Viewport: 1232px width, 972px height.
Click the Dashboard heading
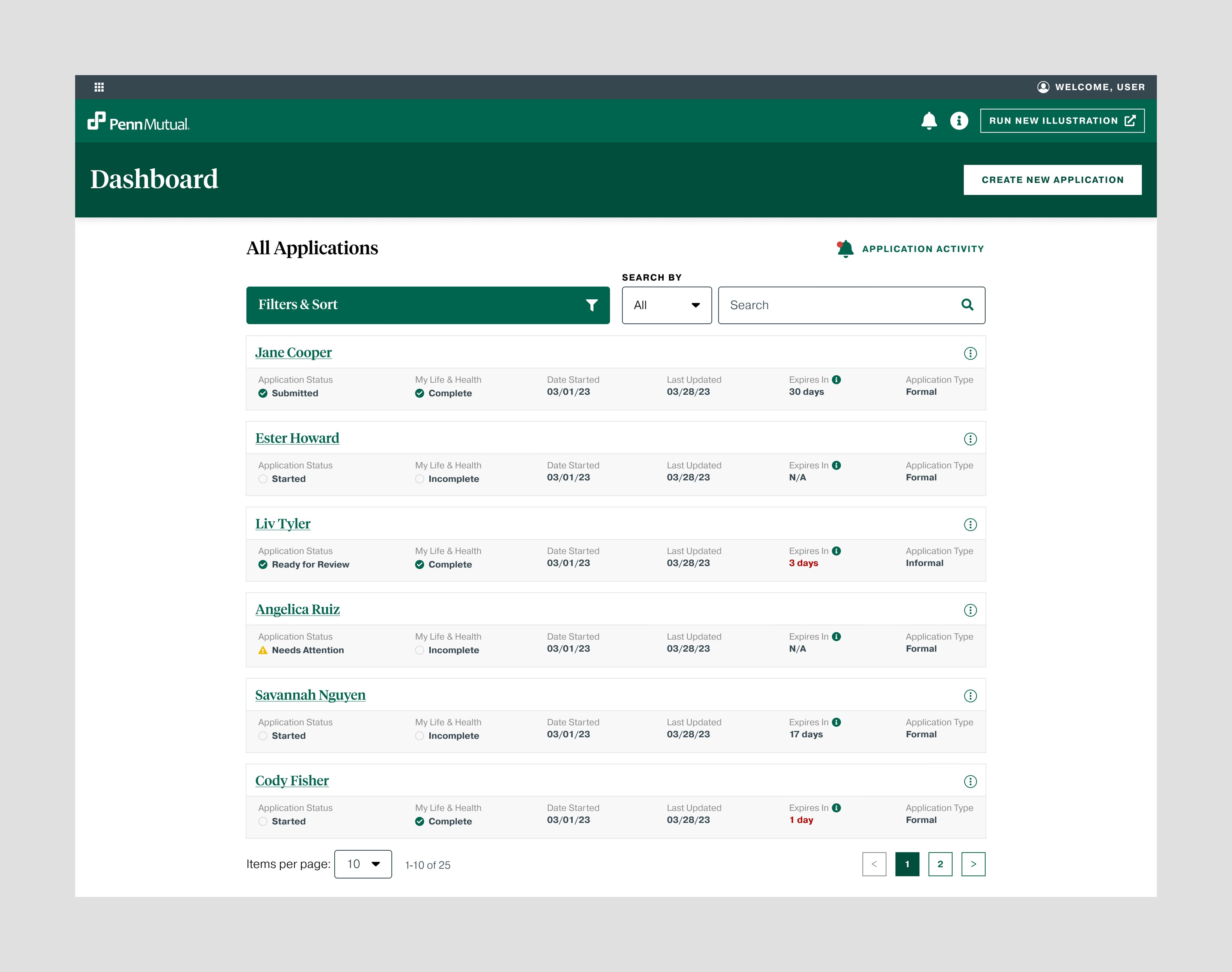click(154, 179)
